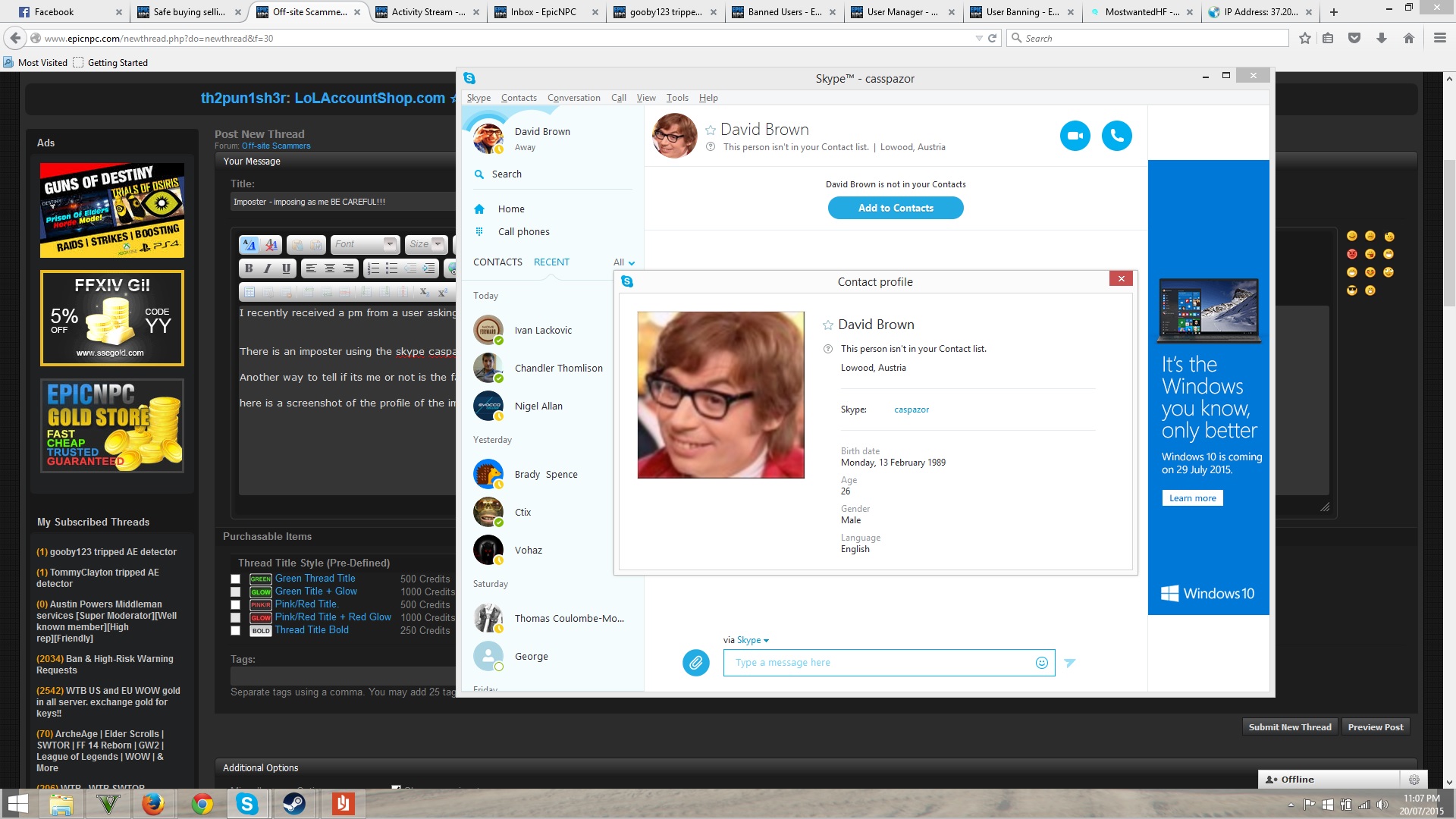Click Preview Post button
The image size is (1456, 819).
pyautogui.click(x=1376, y=727)
